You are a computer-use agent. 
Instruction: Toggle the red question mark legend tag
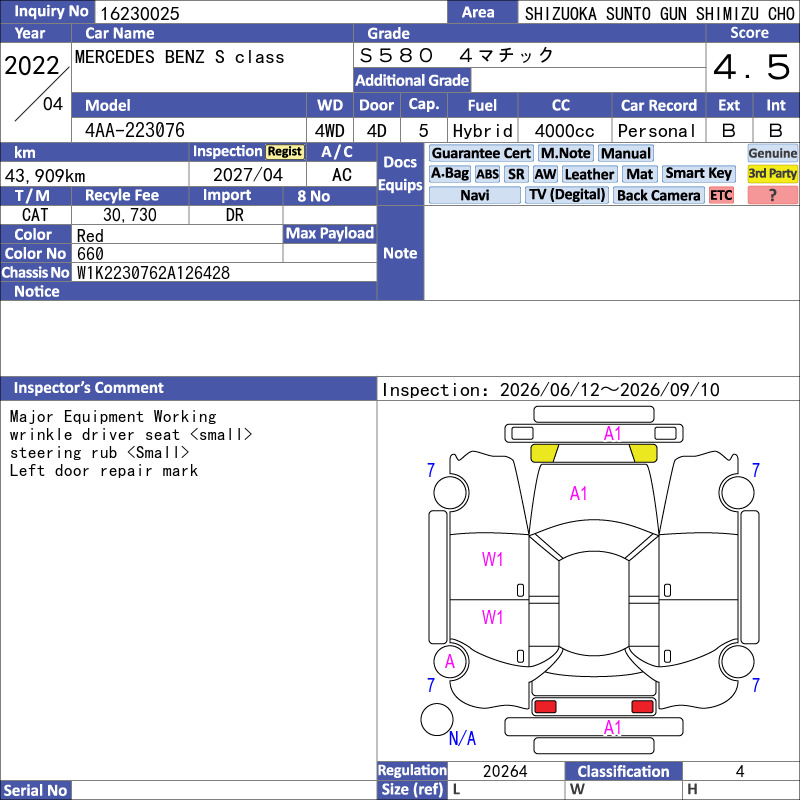772,195
